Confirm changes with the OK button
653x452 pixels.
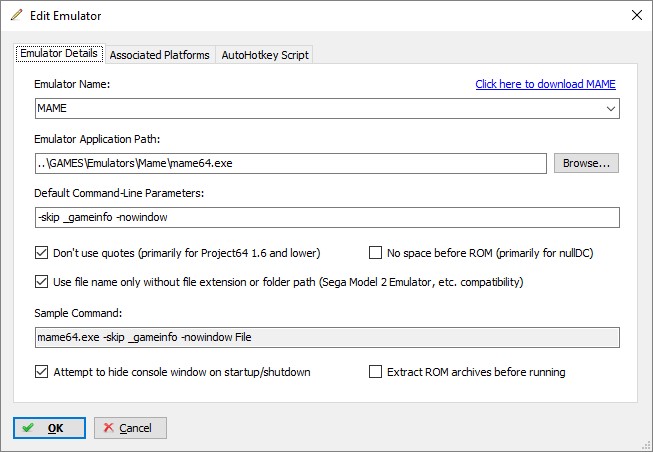point(49,428)
